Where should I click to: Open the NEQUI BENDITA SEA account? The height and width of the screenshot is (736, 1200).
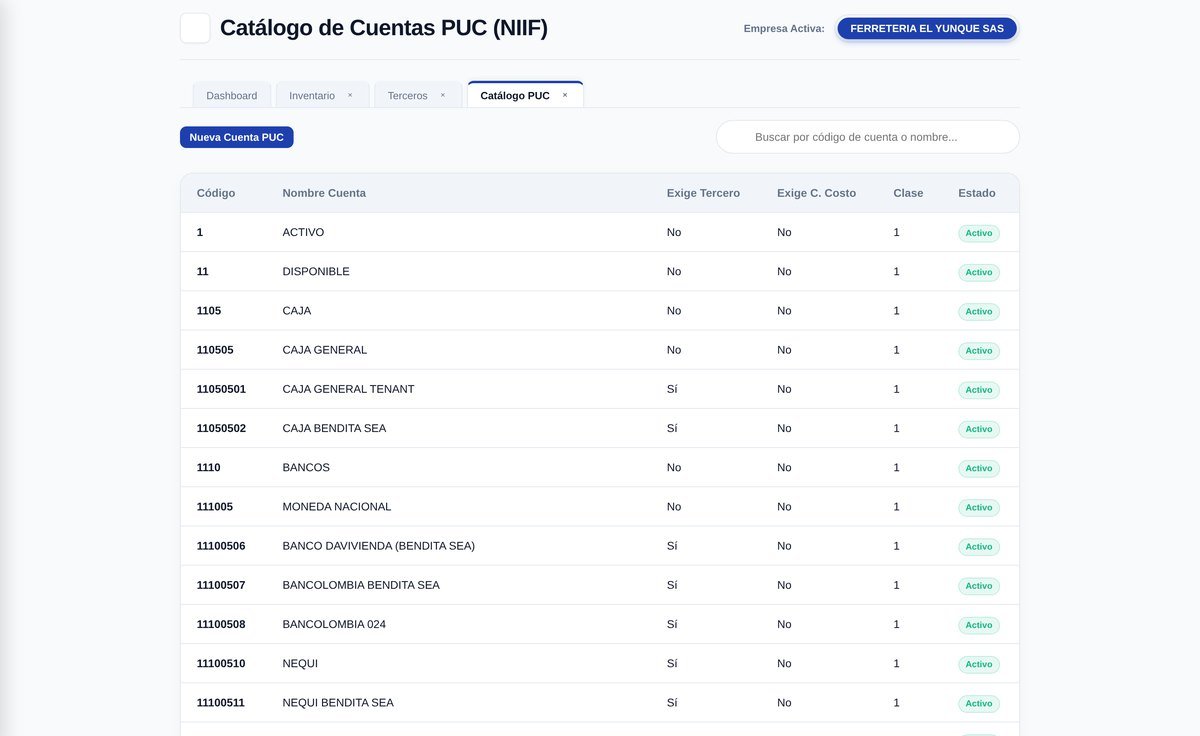click(338, 702)
